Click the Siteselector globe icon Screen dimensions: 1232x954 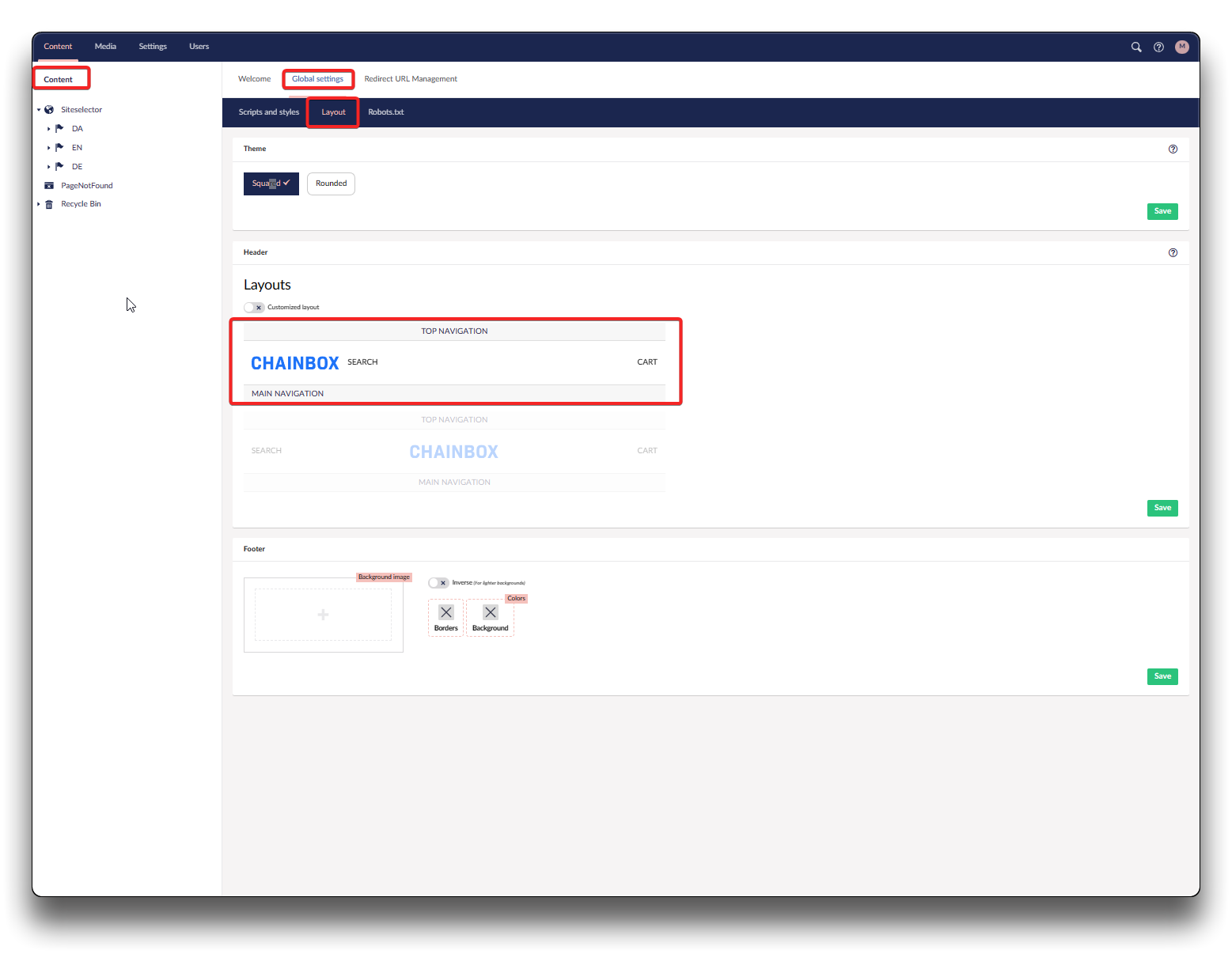click(x=49, y=110)
